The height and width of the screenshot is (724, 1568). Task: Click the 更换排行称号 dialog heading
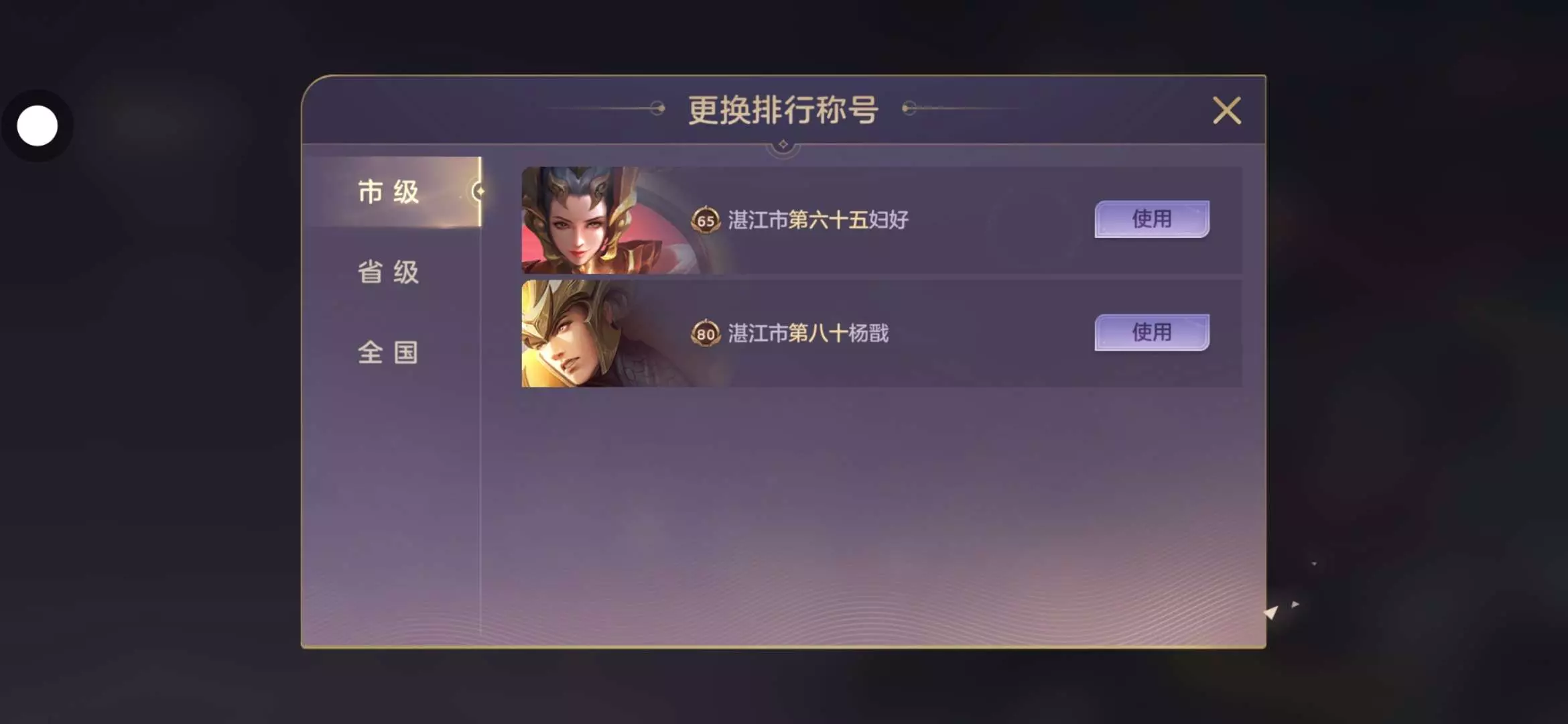pyautogui.click(x=783, y=110)
